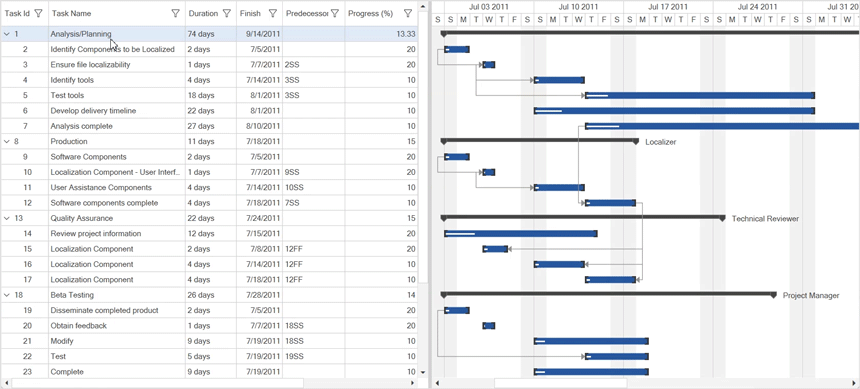Select the Obtain feedback task name
Image resolution: width=860 pixels, height=389 pixels.
click(78, 326)
